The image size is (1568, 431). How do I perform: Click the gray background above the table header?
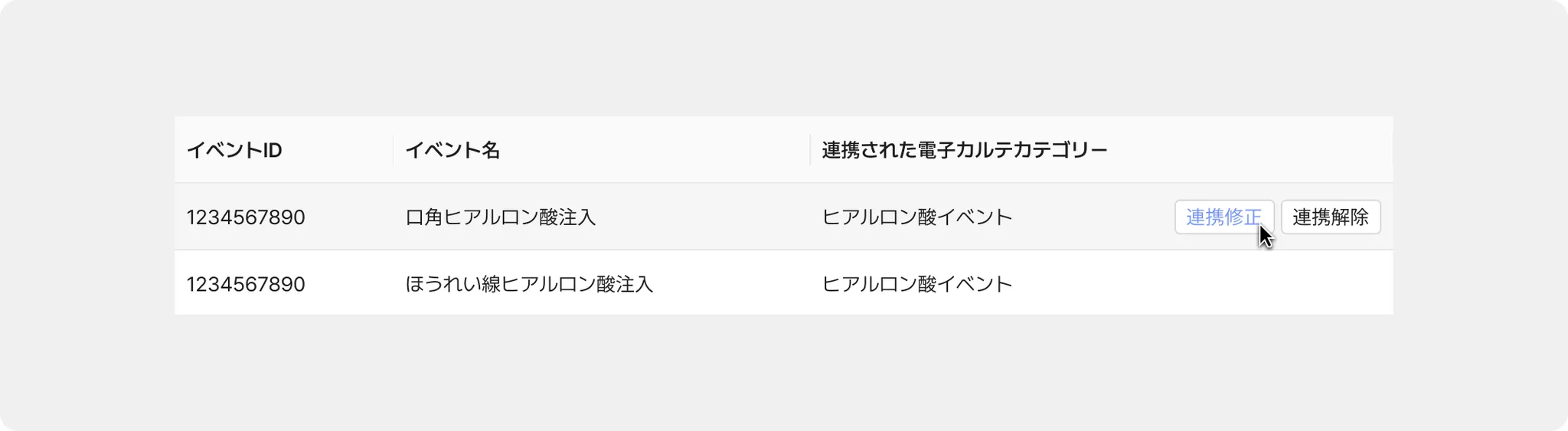point(784,58)
